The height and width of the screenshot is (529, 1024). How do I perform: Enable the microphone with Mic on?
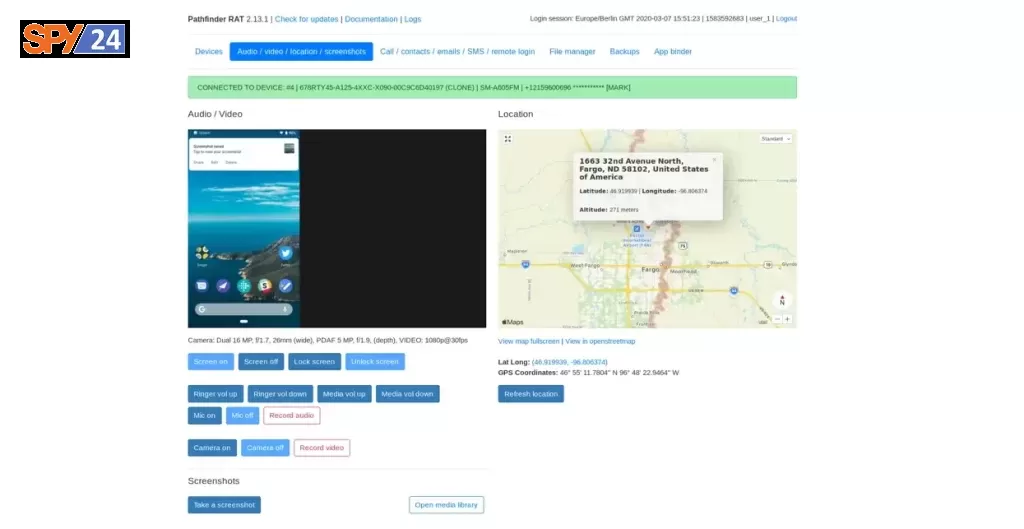click(204, 415)
